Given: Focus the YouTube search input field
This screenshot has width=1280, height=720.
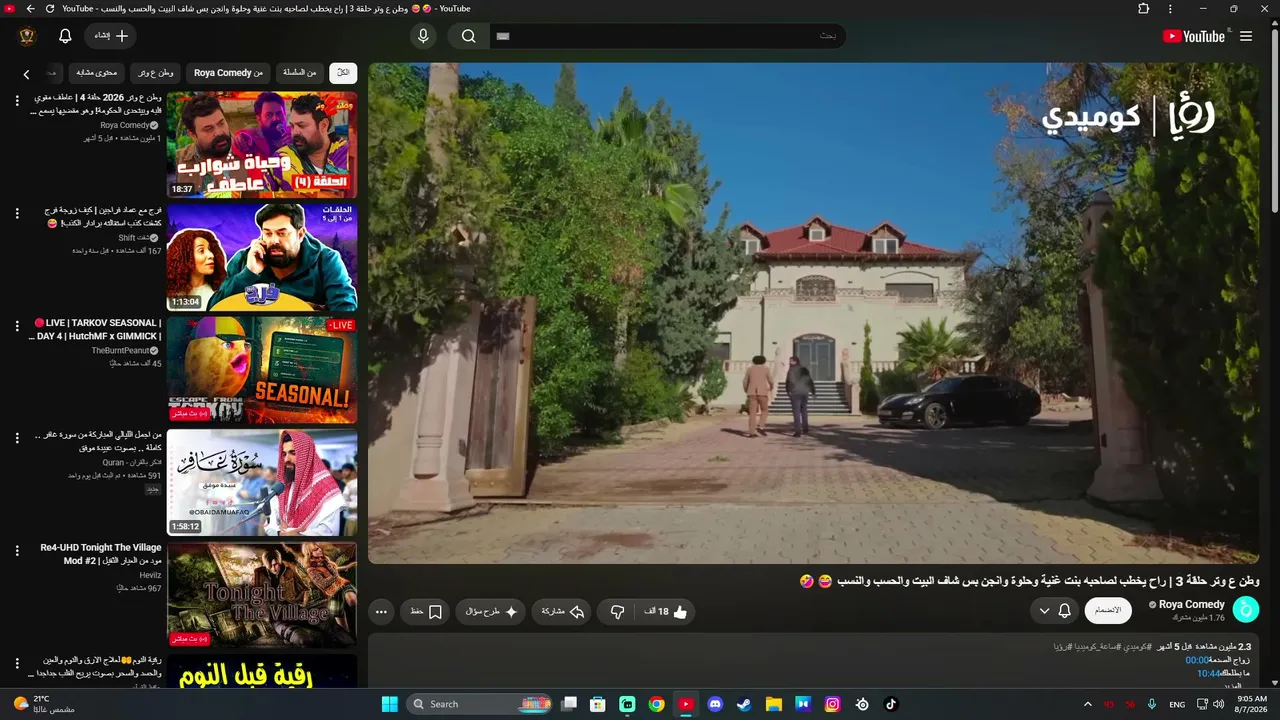Looking at the screenshot, I should (x=667, y=36).
